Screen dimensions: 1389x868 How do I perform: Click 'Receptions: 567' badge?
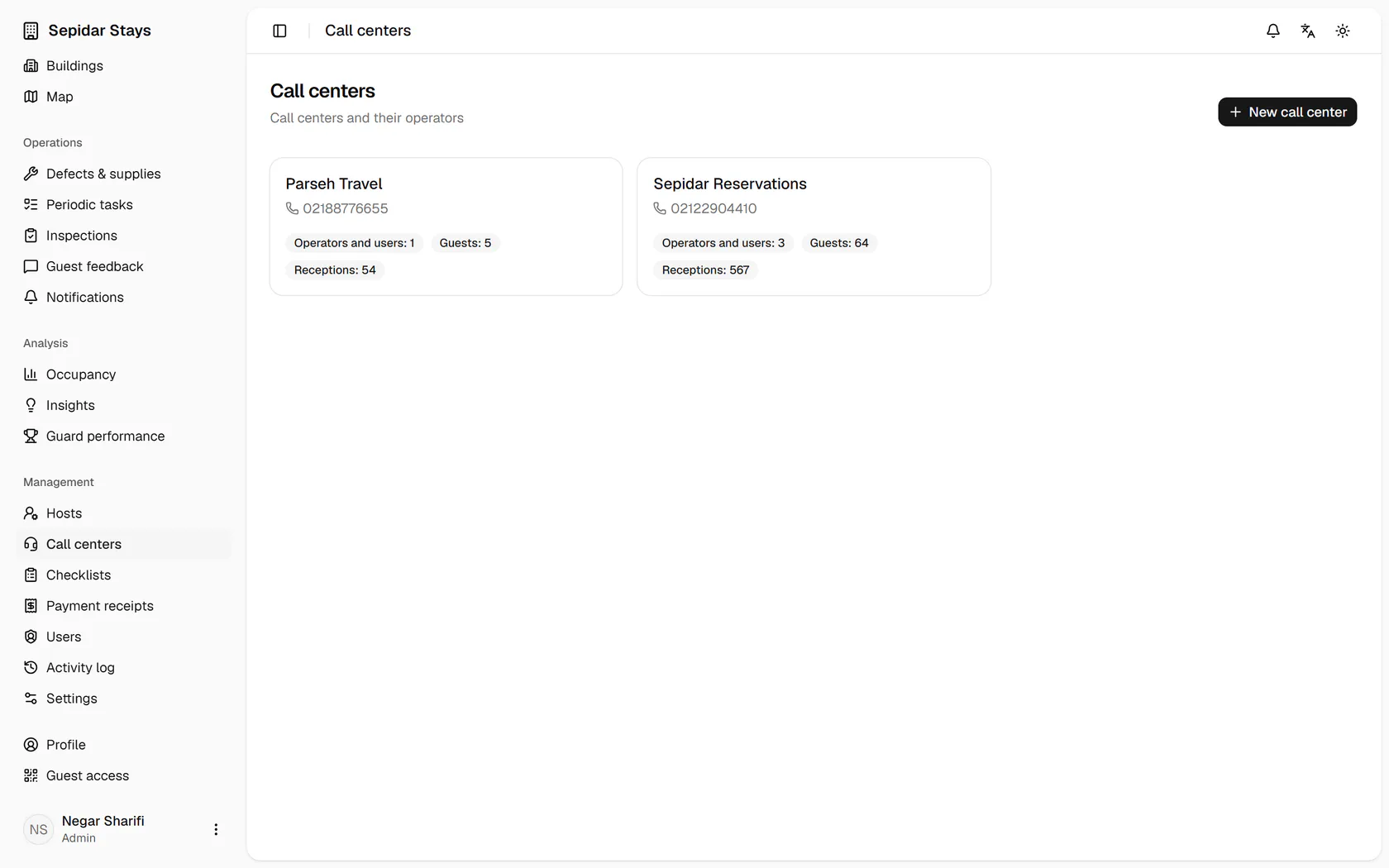tap(705, 269)
